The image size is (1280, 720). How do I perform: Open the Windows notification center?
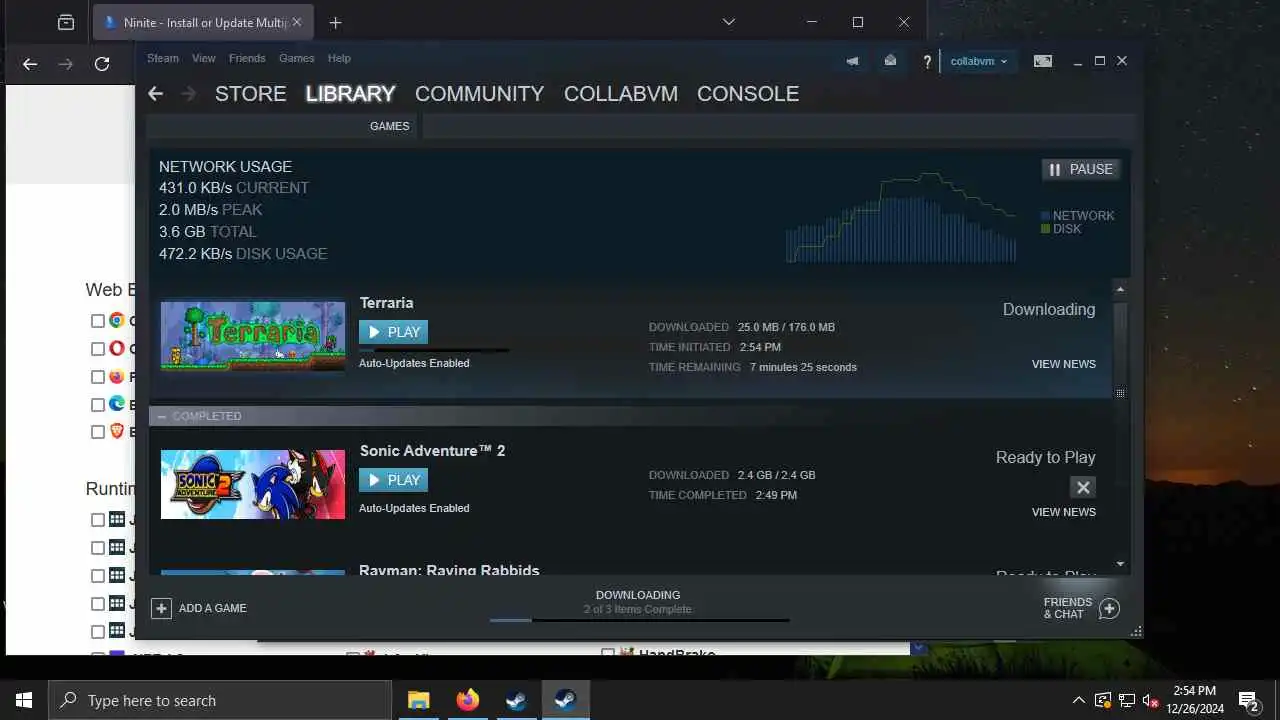pyautogui.click(x=1248, y=701)
